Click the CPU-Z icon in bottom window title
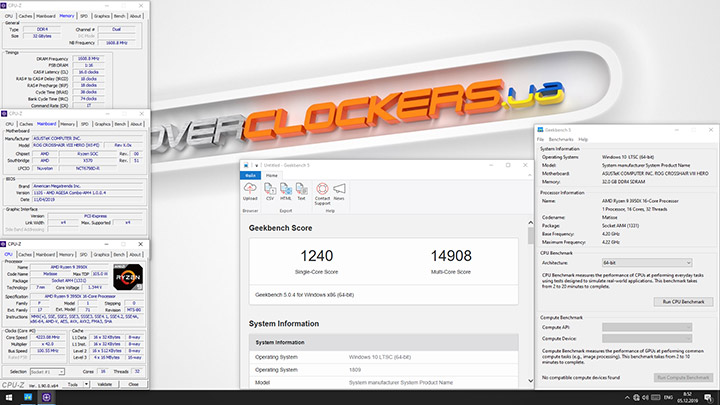This screenshot has width=720, height=405. point(4,244)
